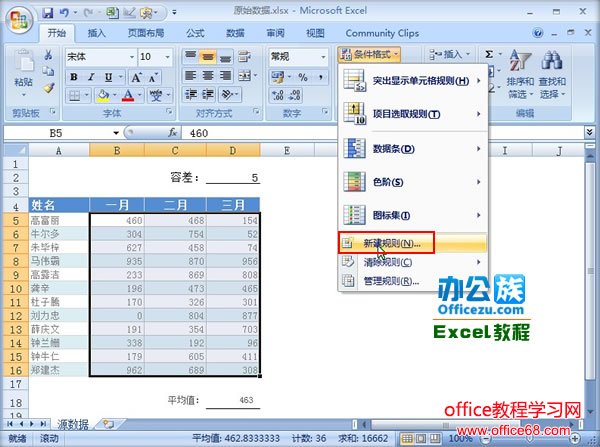The width and height of the screenshot is (600, 447).
Task: Toggle bold formatting
Action: [74, 77]
